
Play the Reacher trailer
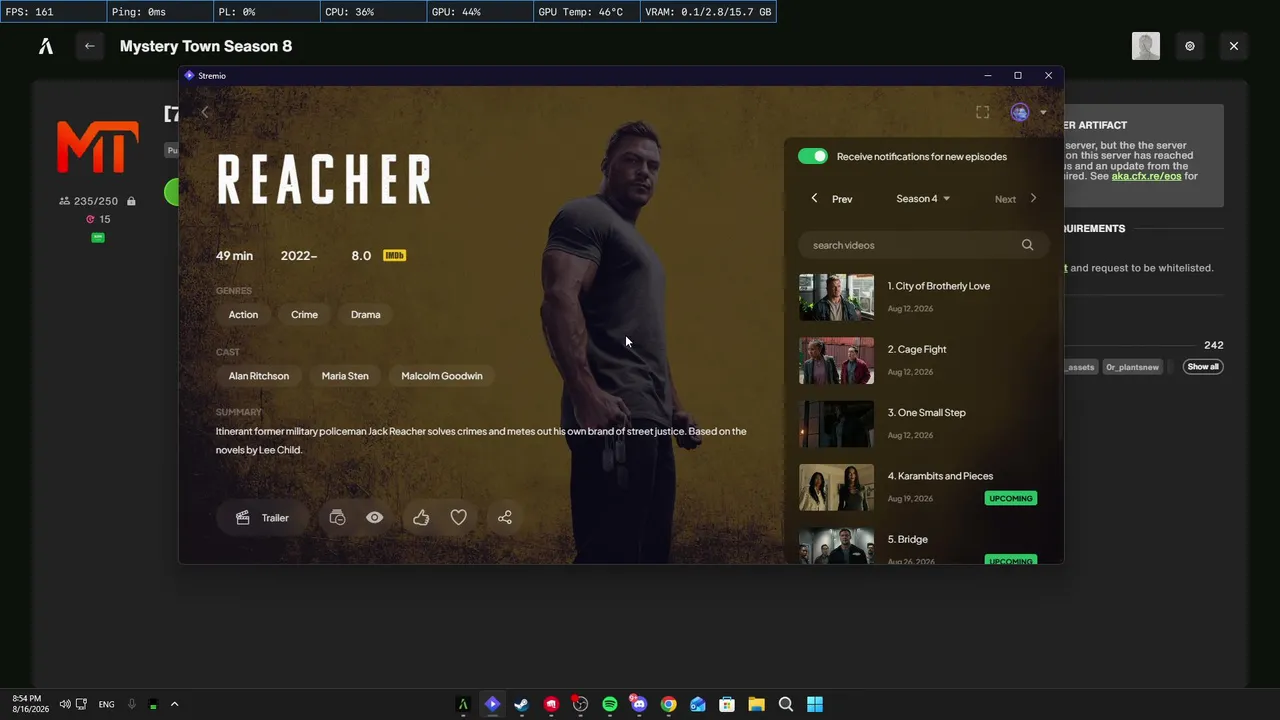tap(263, 518)
